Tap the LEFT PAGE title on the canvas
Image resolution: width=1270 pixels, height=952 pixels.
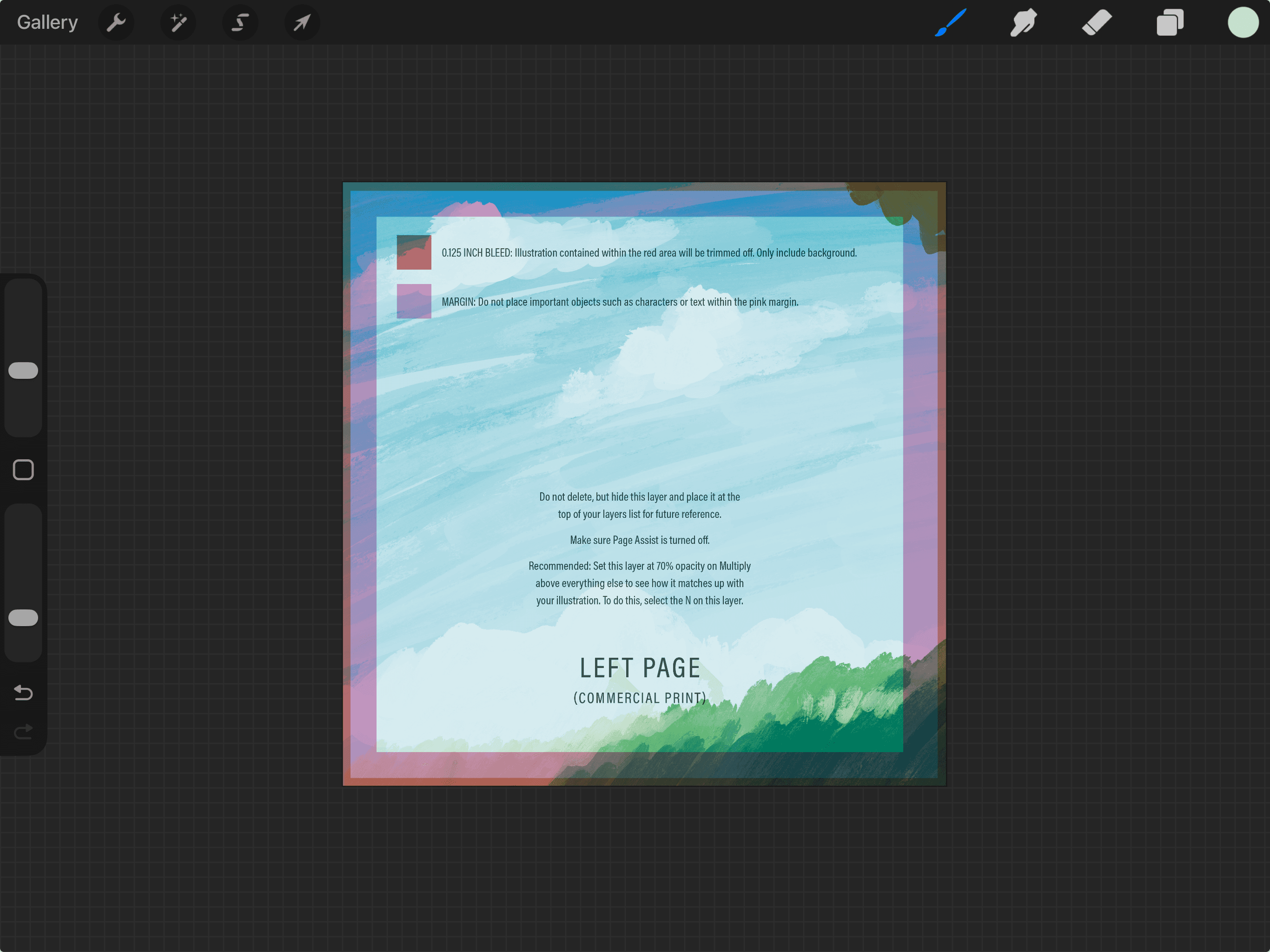[640, 667]
